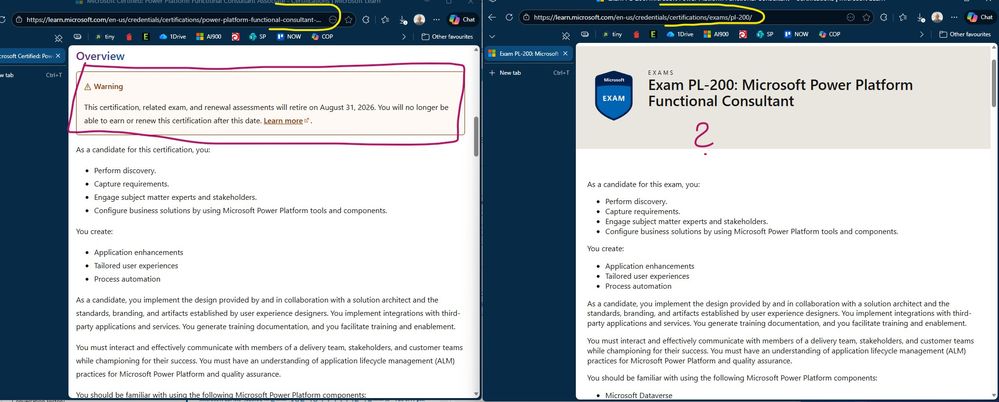Open NOW bookmark in right favorites bar

[x=796, y=34]
